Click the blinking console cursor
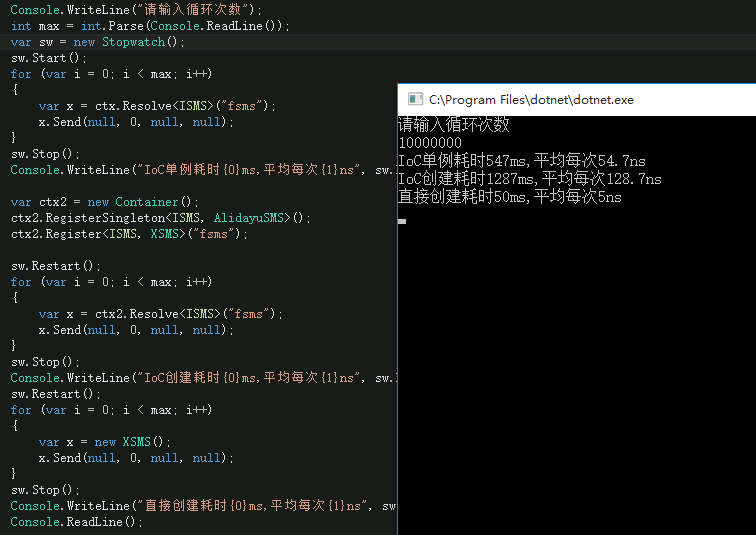 click(402, 222)
